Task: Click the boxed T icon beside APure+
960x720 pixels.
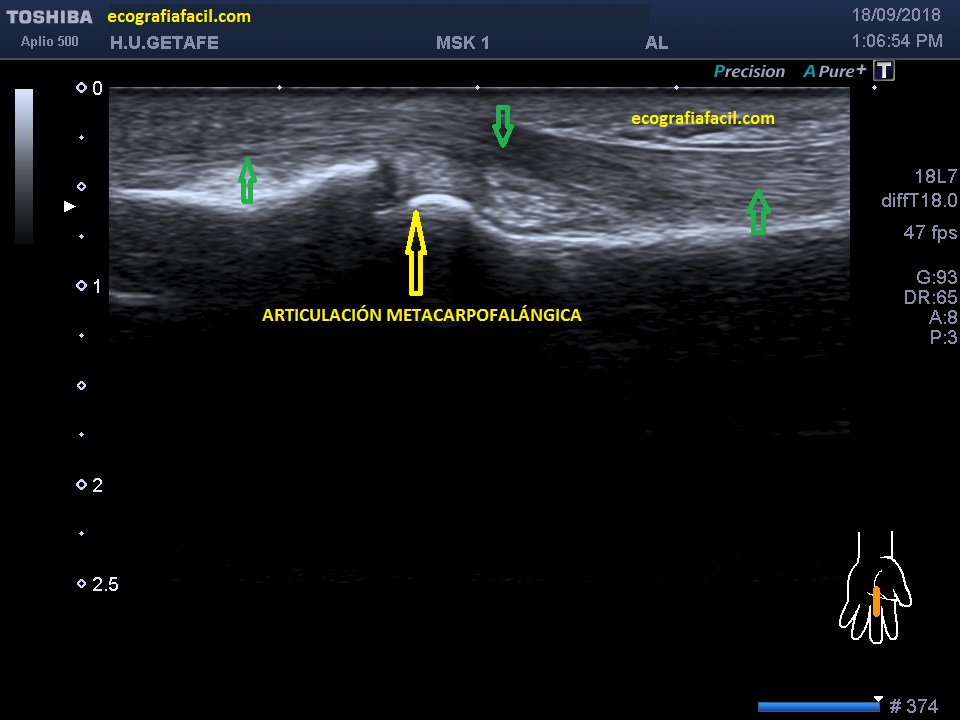Action: tap(883, 71)
